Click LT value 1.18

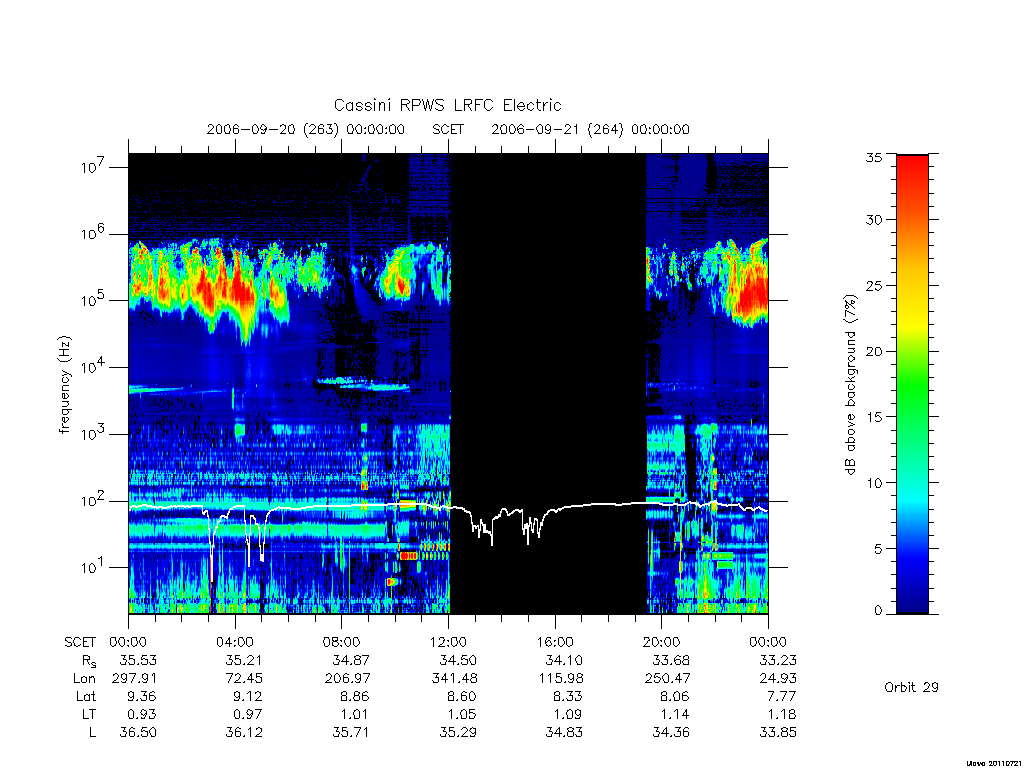[x=782, y=714]
